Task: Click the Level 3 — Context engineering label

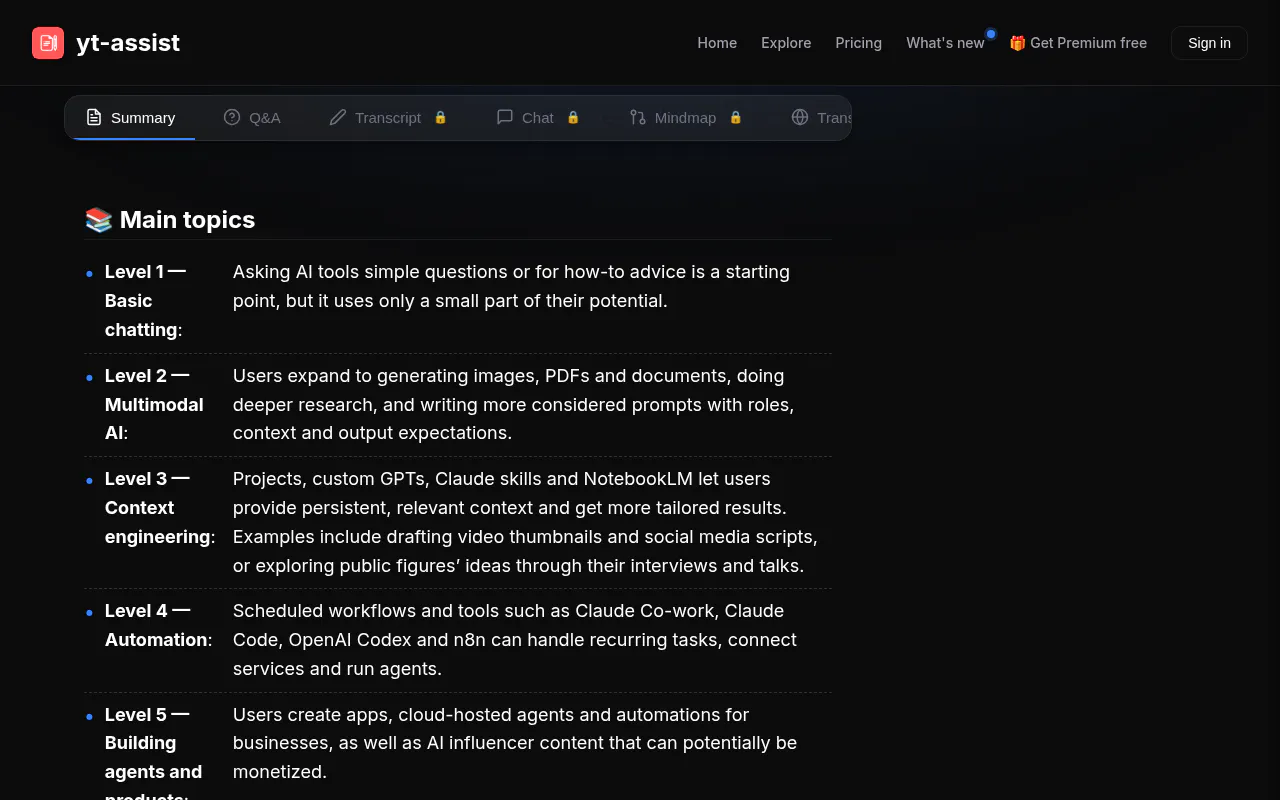Action: [x=160, y=508]
